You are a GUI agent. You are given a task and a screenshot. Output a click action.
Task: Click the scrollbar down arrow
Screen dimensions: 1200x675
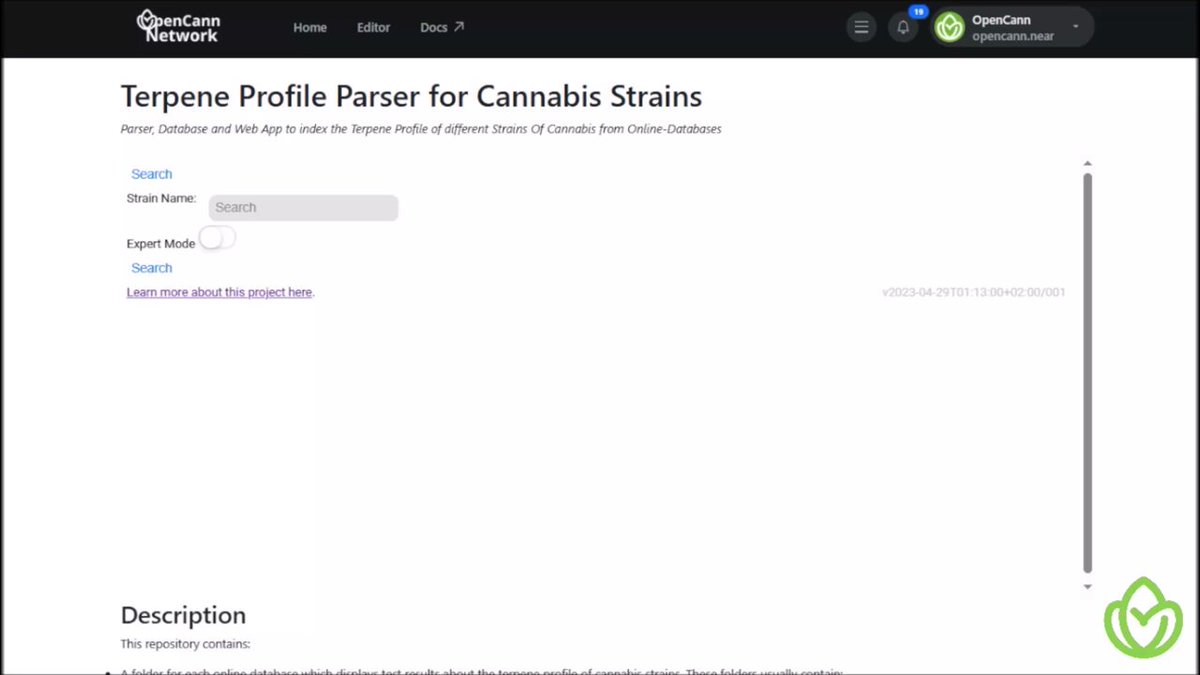[1088, 587]
